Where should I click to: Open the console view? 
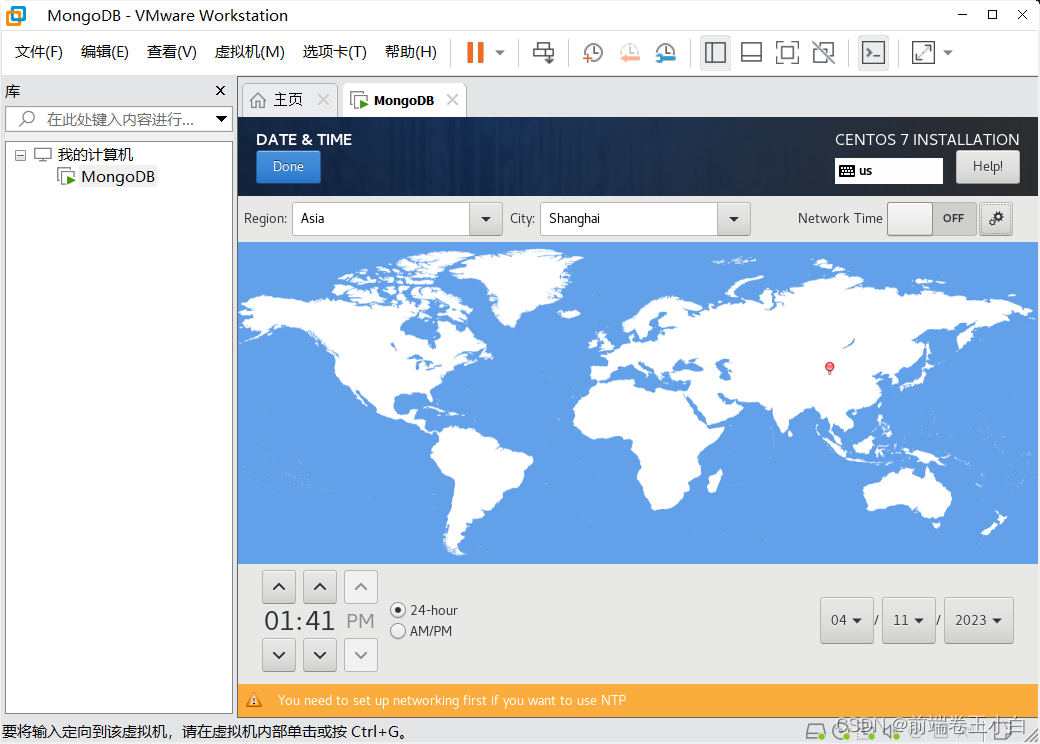(873, 52)
